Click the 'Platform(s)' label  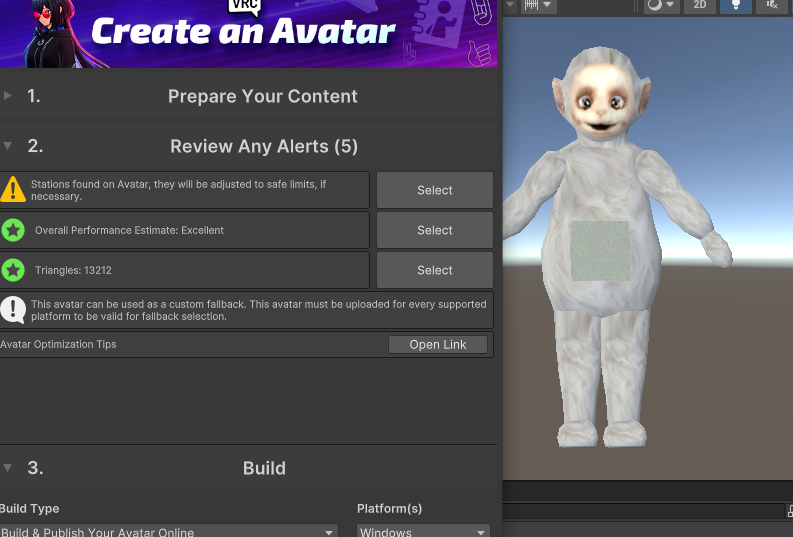tap(389, 508)
